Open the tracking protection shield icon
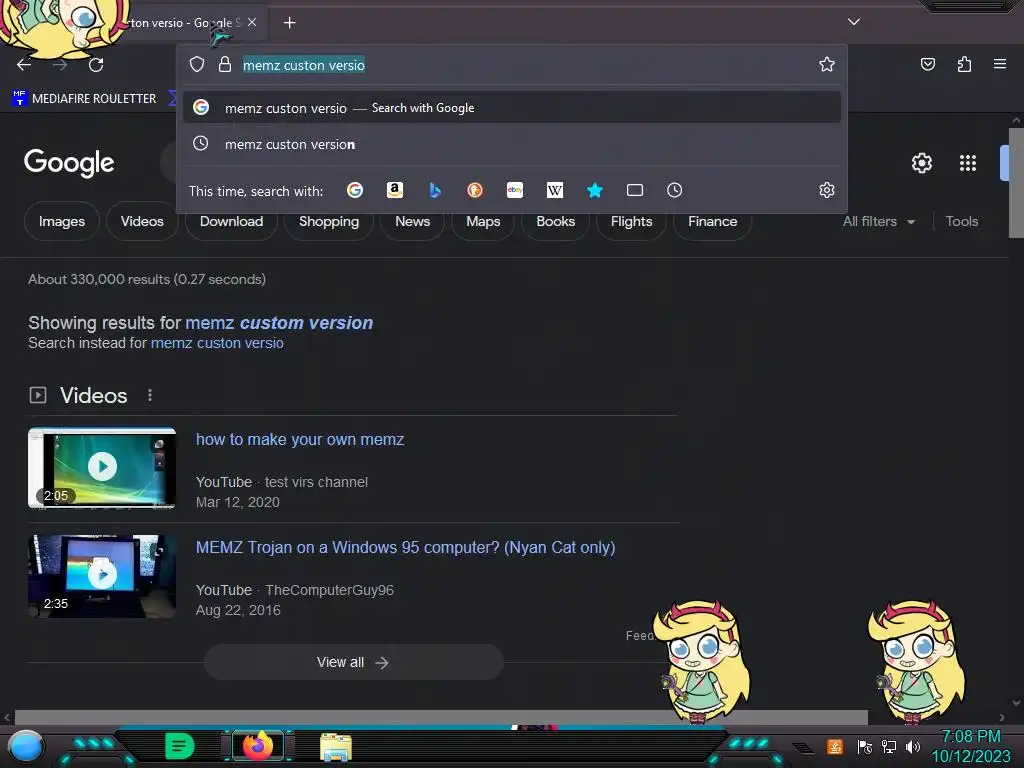Image resolution: width=1024 pixels, height=768 pixels. (x=197, y=64)
